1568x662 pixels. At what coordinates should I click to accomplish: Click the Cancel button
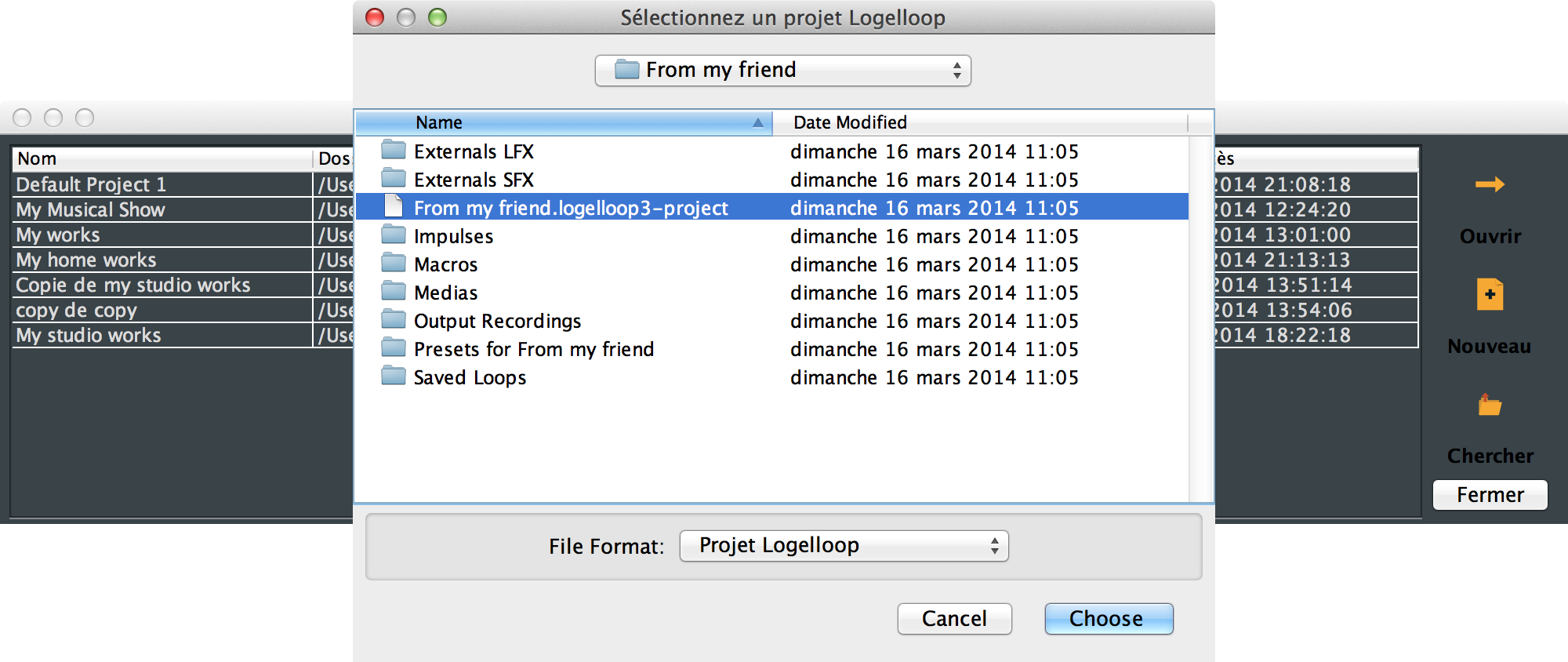pos(954,619)
